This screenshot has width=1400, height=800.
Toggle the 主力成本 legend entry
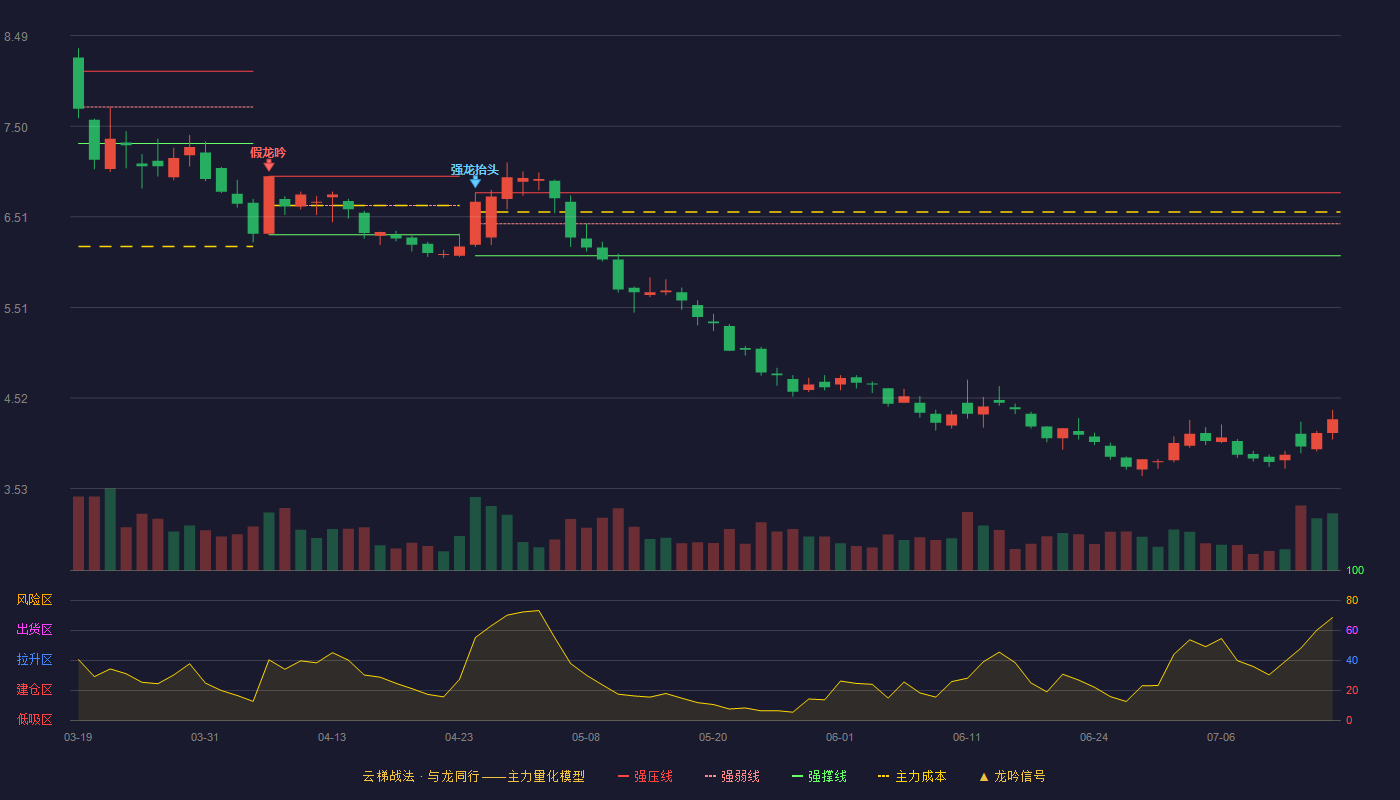(912, 776)
